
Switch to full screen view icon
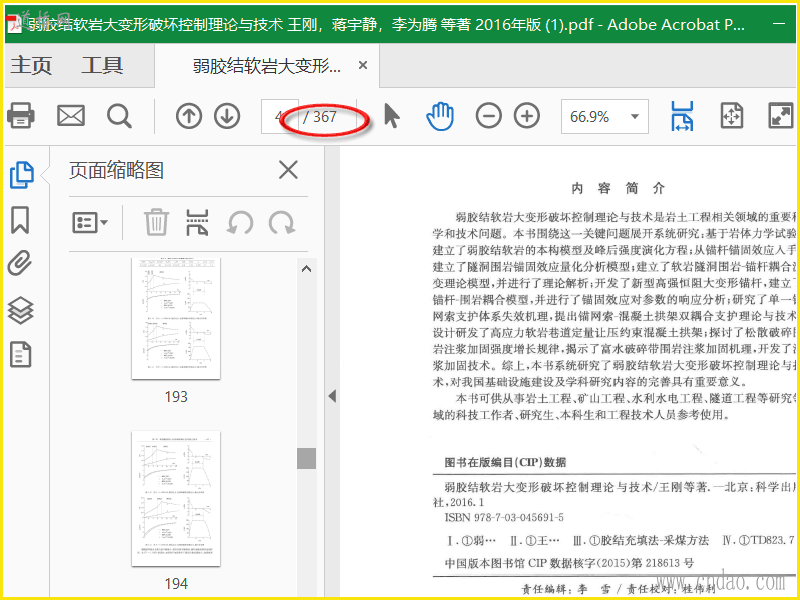pyautogui.click(x=781, y=116)
